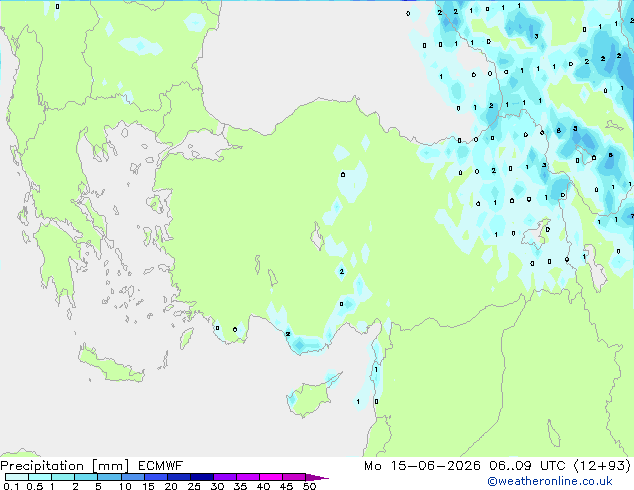
Task: Click the '25' legend scale label
Action: point(194,486)
